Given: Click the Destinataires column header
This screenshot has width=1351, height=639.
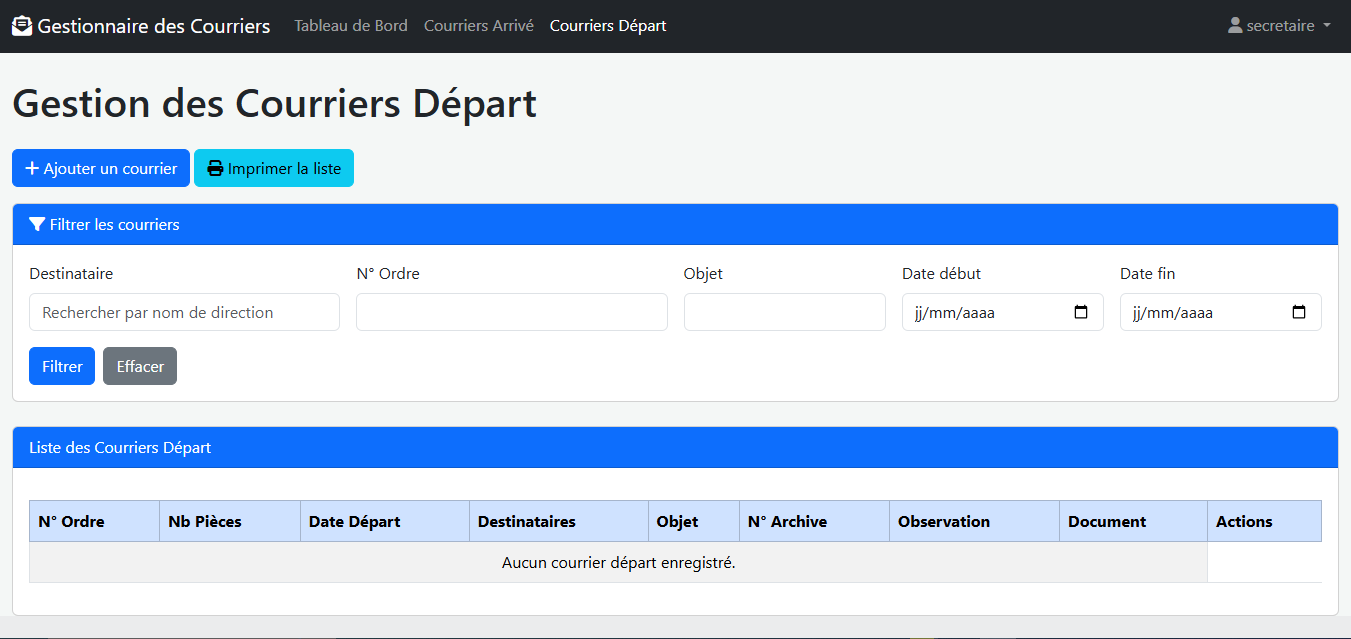Looking at the screenshot, I should coord(559,521).
